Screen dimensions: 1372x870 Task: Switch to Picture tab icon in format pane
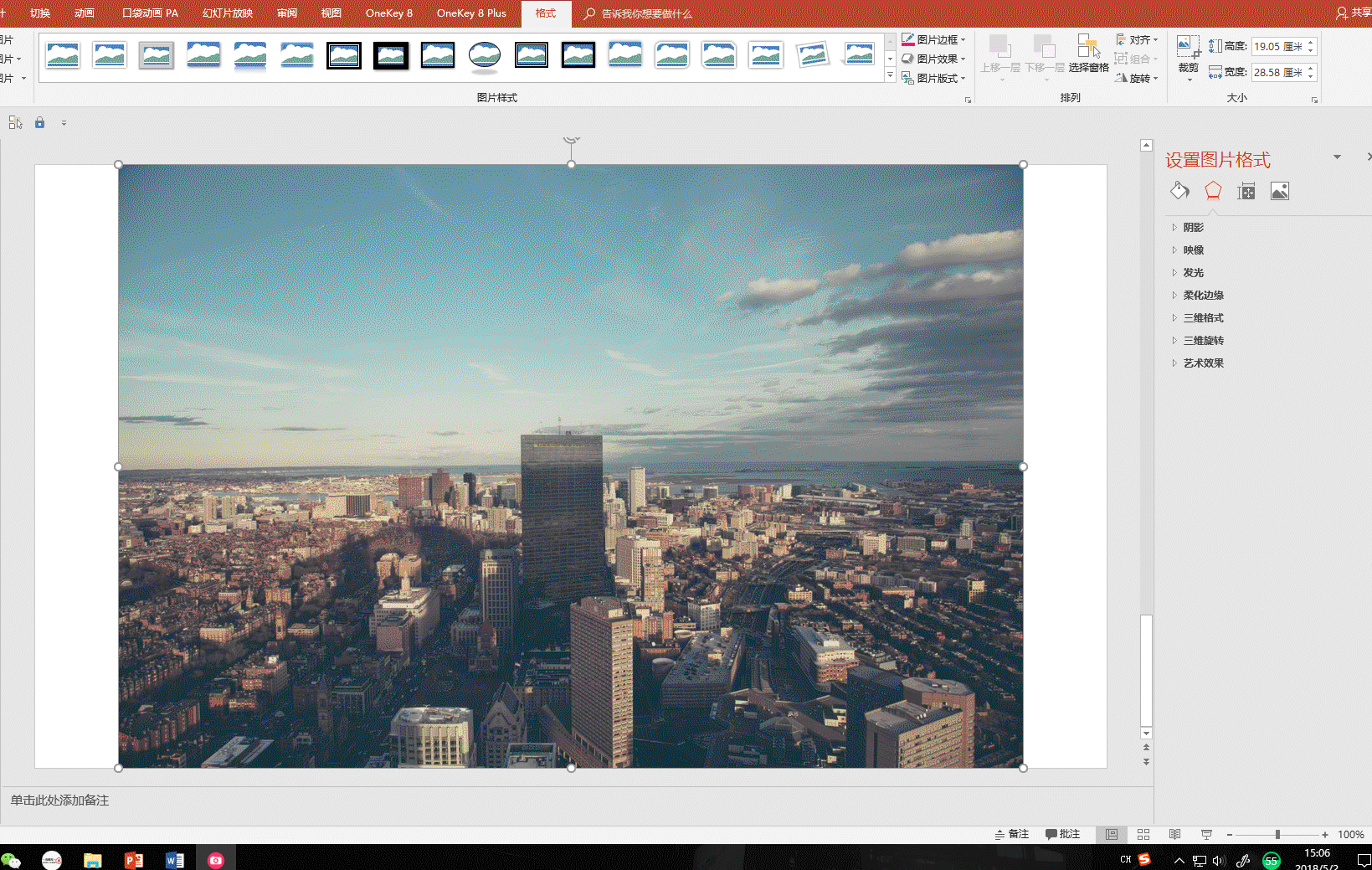pyautogui.click(x=1280, y=192)
